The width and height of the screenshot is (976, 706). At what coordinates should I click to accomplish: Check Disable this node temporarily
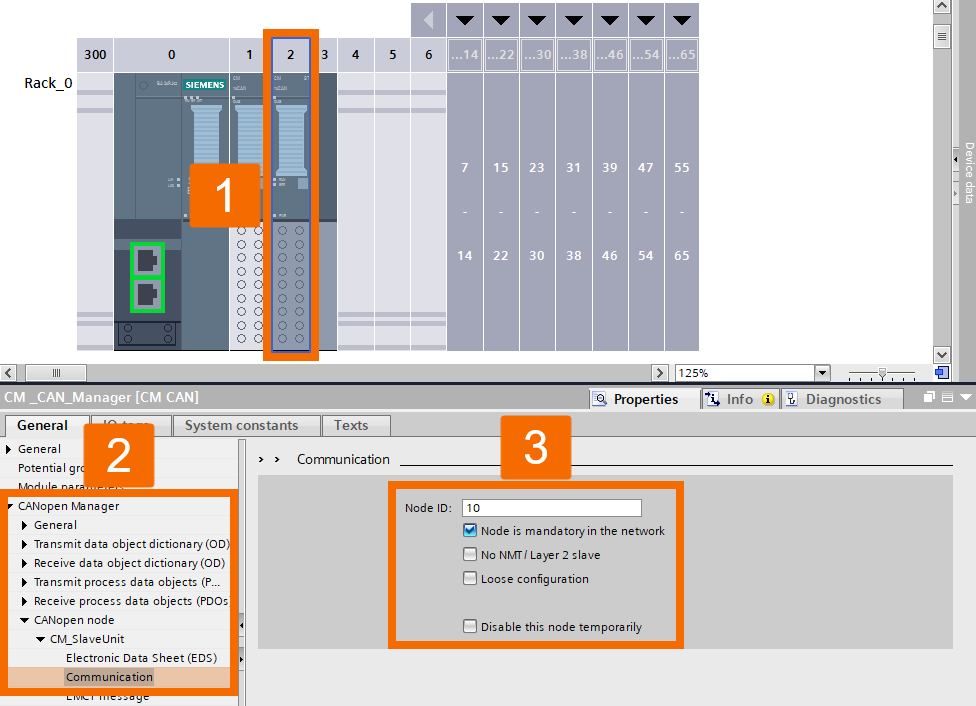coord(470,626)
